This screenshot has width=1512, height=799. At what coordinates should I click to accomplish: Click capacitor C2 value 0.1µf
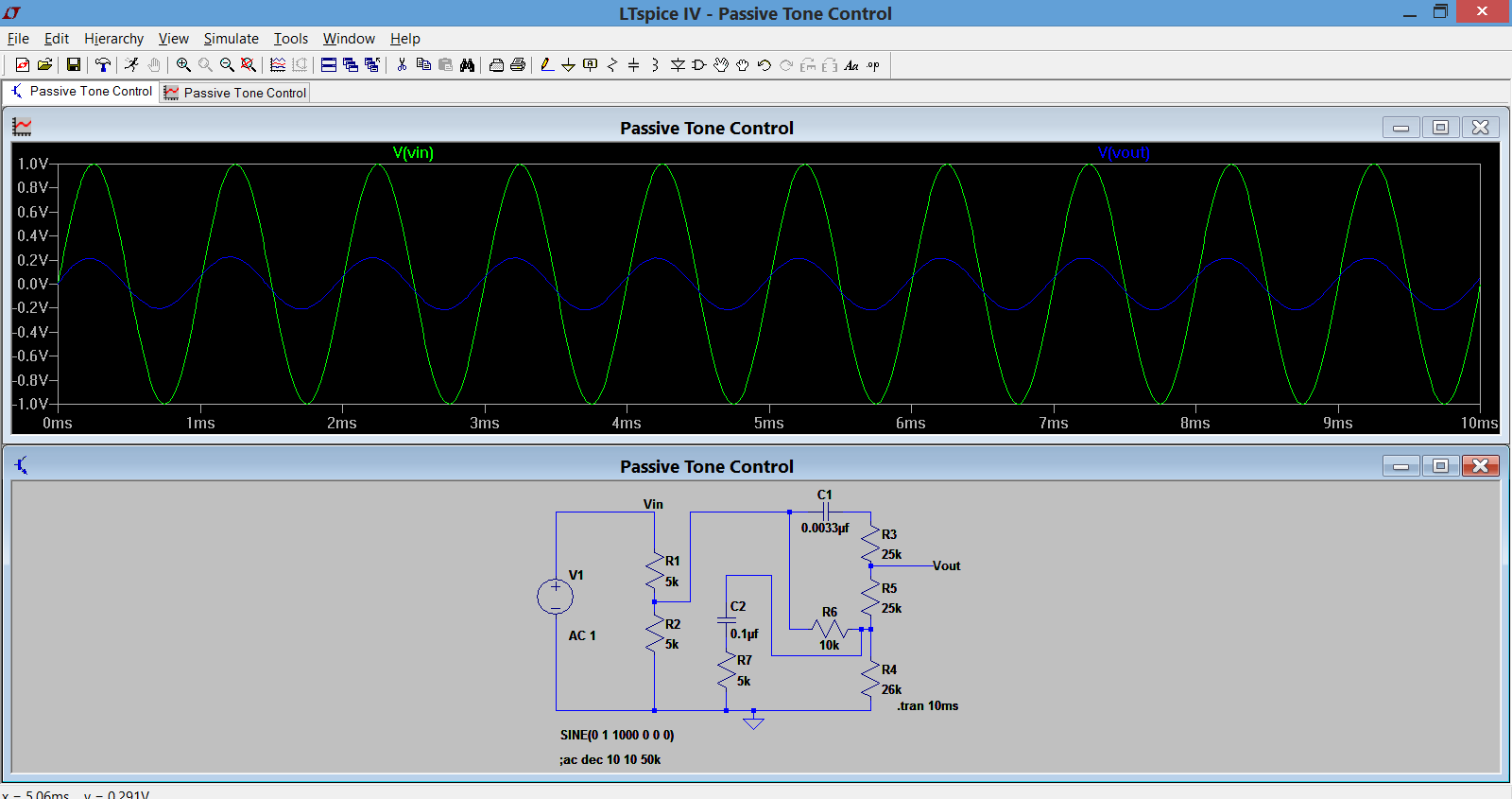coord(744,634)
